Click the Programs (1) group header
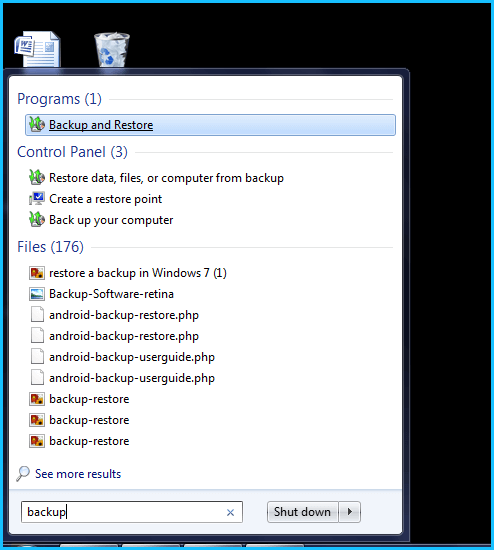Image resolution: width=494 pixels, height=550 pixels. click(59, 99)
